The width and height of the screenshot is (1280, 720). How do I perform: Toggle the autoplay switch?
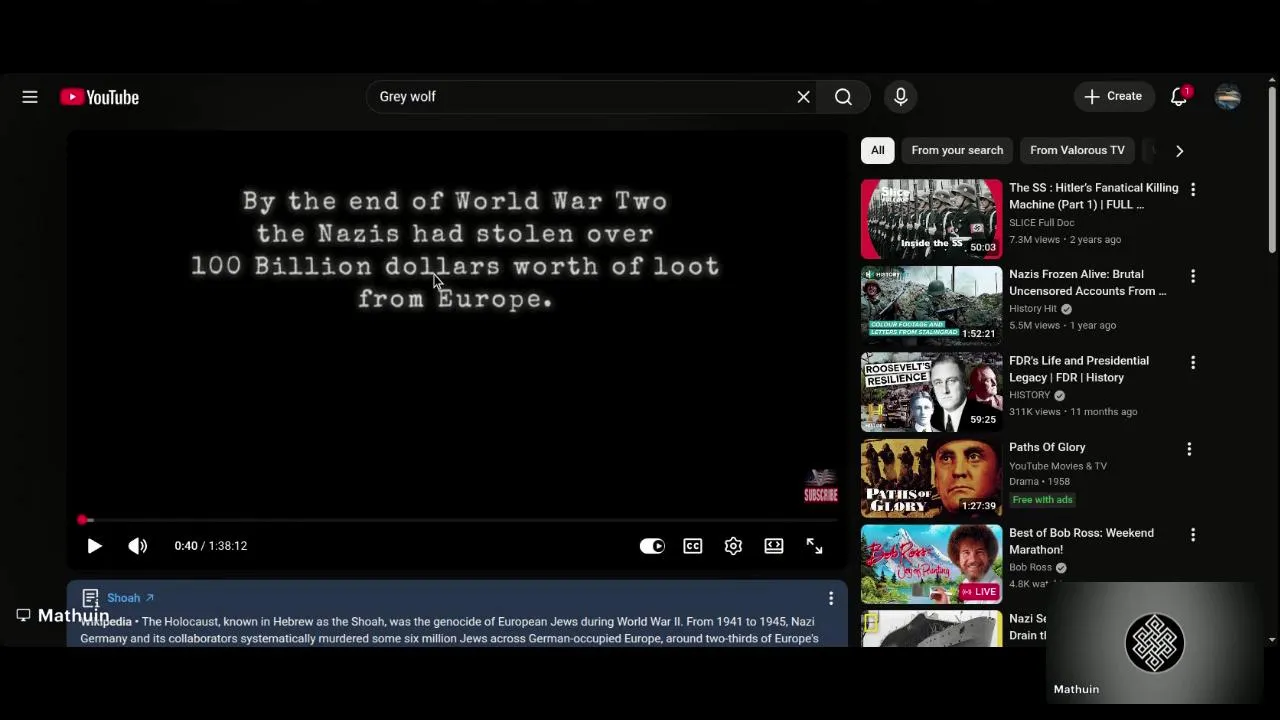[x=652, y=546]
